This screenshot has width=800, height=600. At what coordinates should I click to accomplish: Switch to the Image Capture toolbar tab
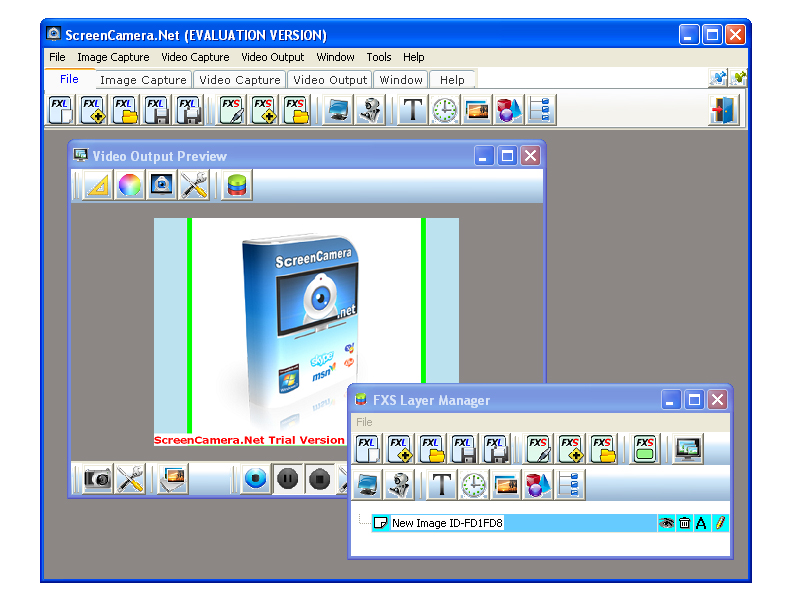143,80
